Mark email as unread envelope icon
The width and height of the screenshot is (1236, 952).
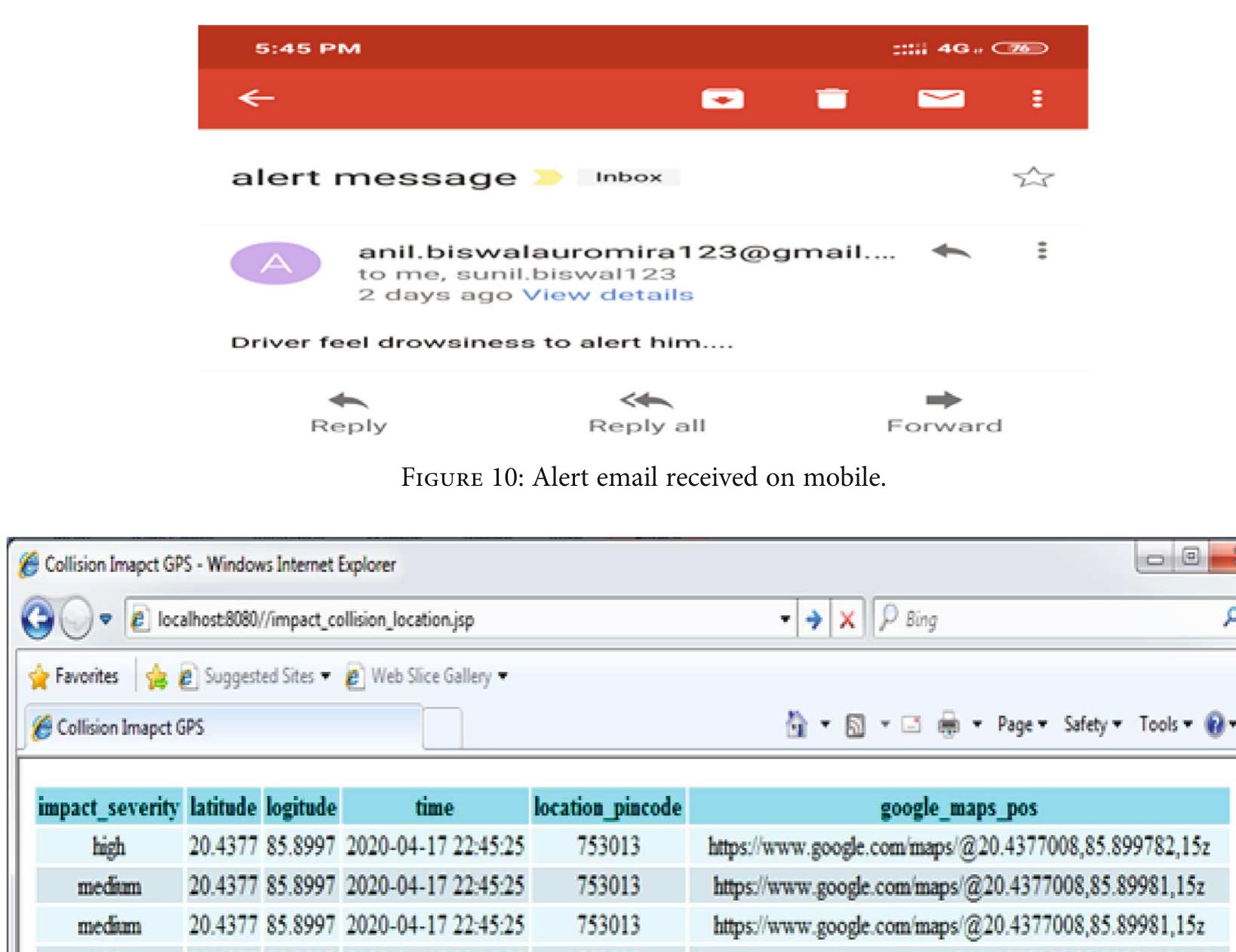[x=940, y=99]
